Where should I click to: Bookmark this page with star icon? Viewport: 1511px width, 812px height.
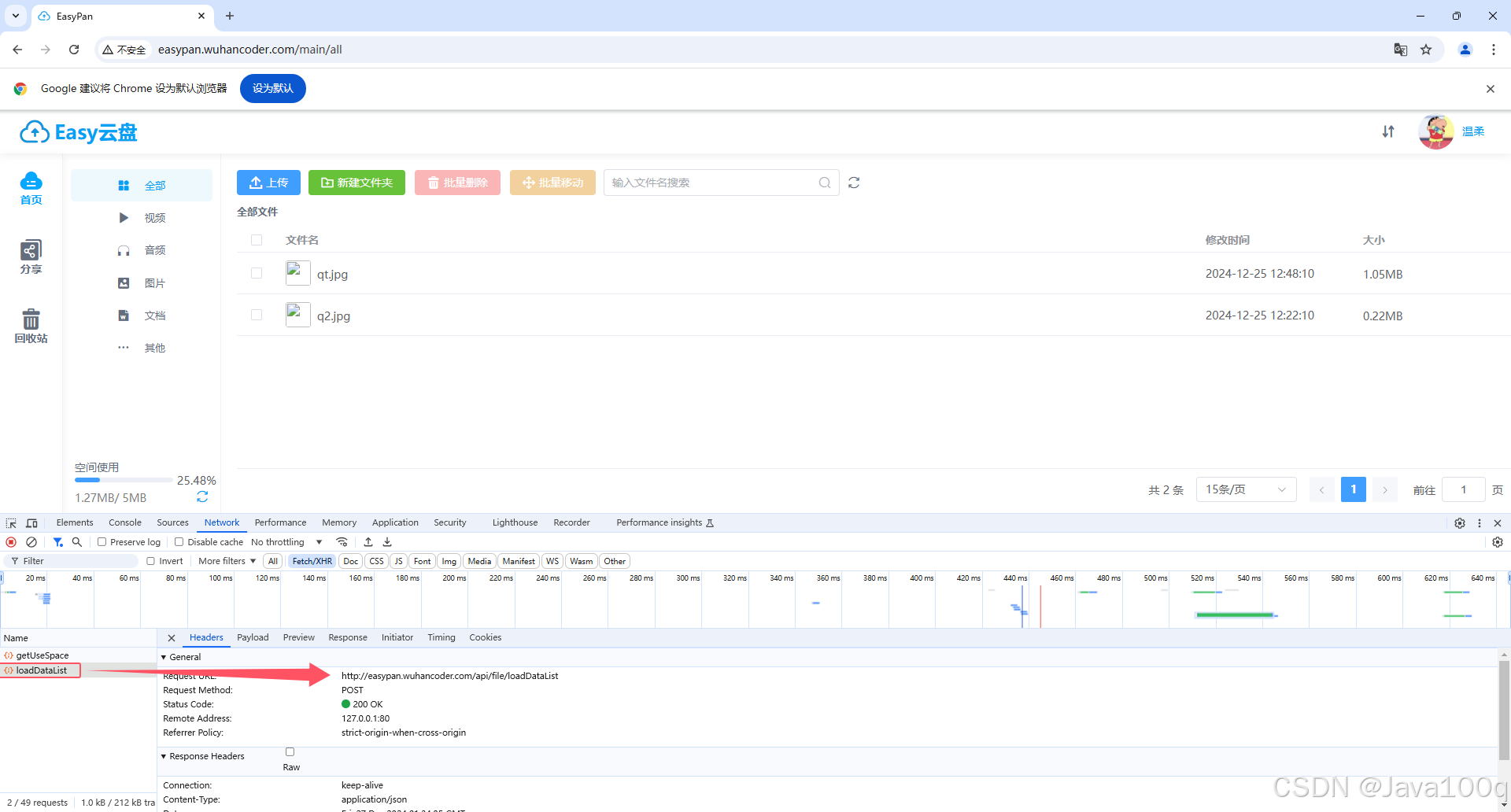(x=1426, y=50)
